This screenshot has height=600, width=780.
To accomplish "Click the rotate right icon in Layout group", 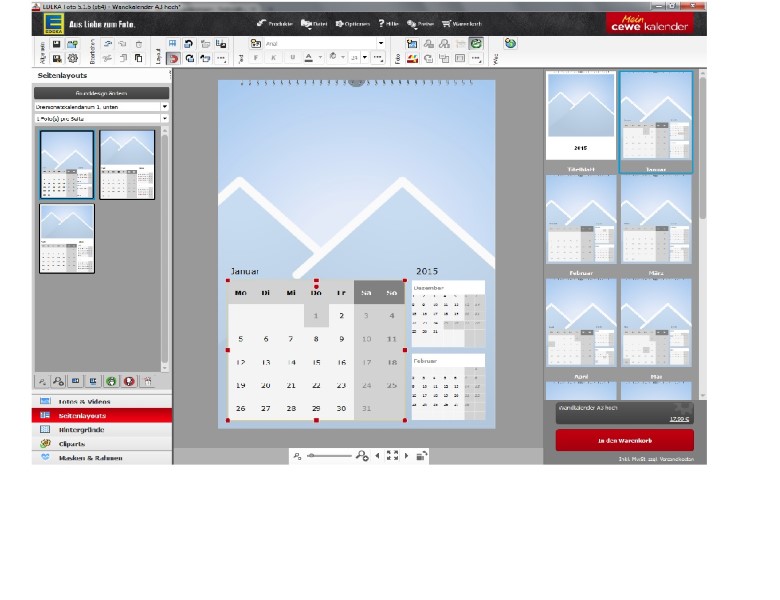I will 189,58.
